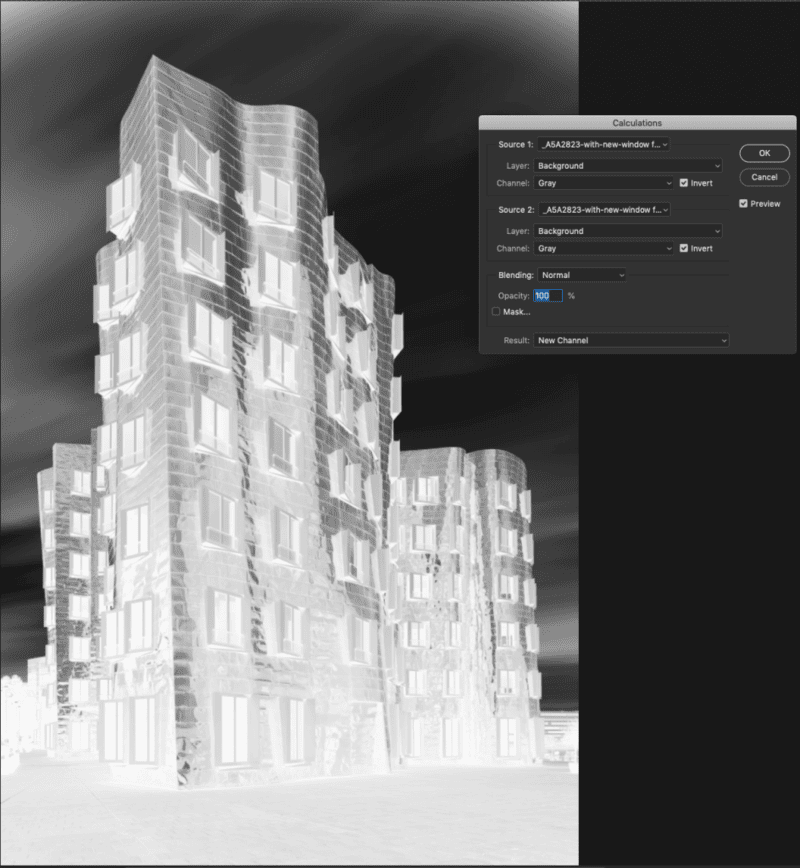Click the empty pasteboard below the dialog
Screen dimensions: 800x868
(690, 600)
